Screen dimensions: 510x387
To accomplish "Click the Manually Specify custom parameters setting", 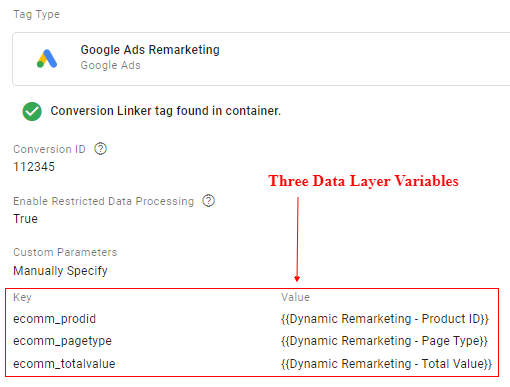I will pyautogui.click(x=60, y=271).
